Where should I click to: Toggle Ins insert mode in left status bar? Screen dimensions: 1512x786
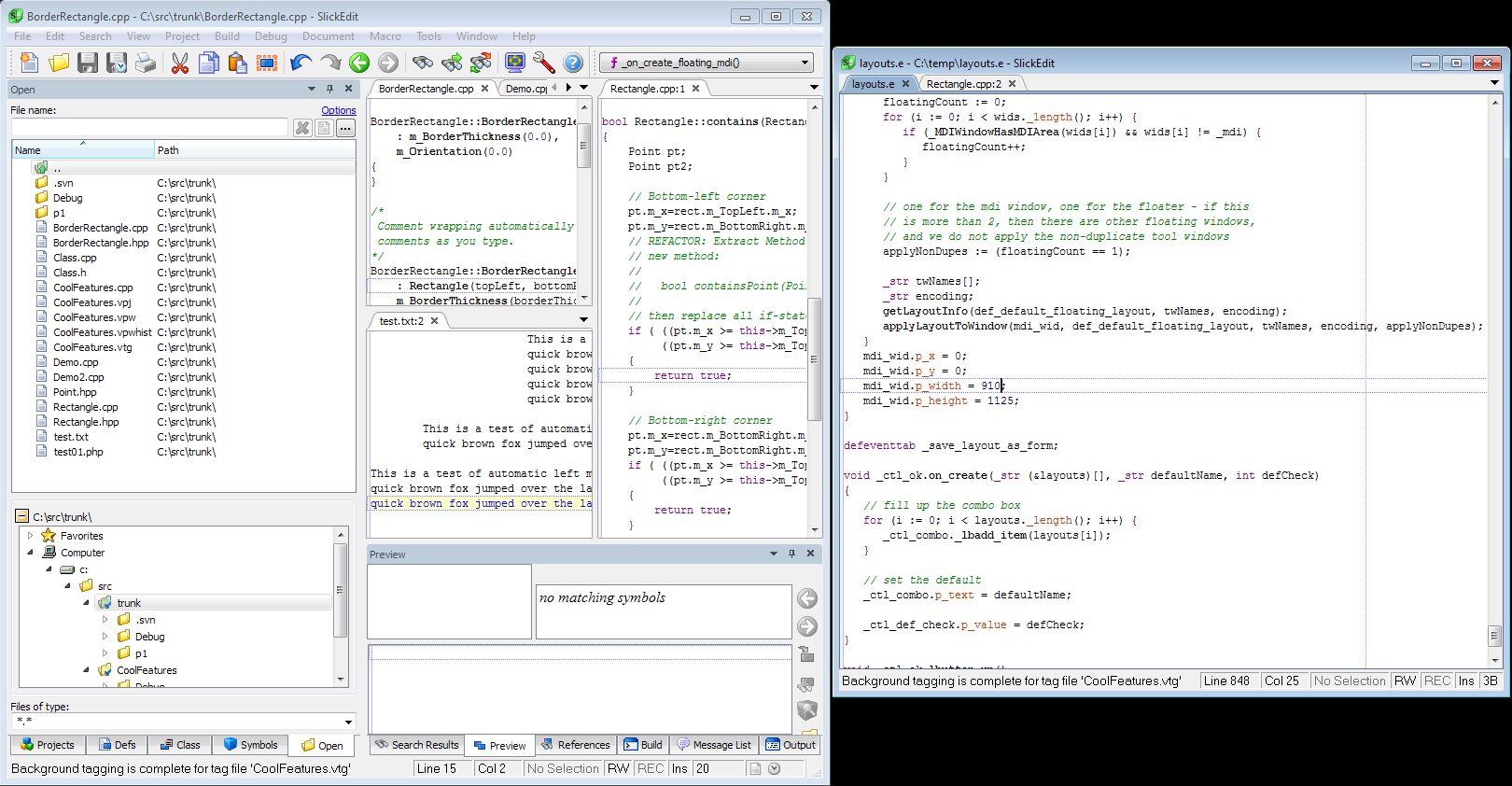[679, 768]
